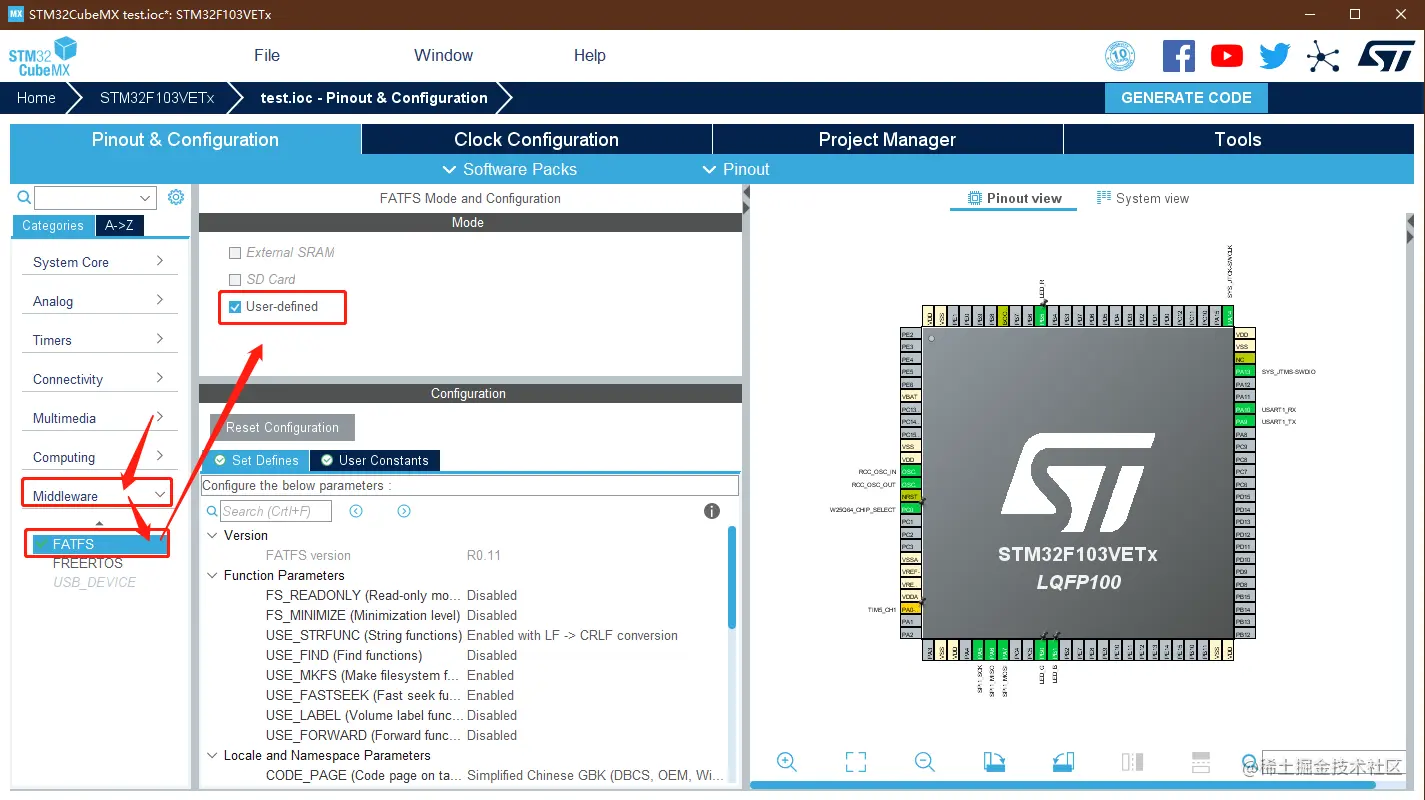Select FATFS in the Middleware list
The image size is (1425, 800).
(x=98, y=544)
